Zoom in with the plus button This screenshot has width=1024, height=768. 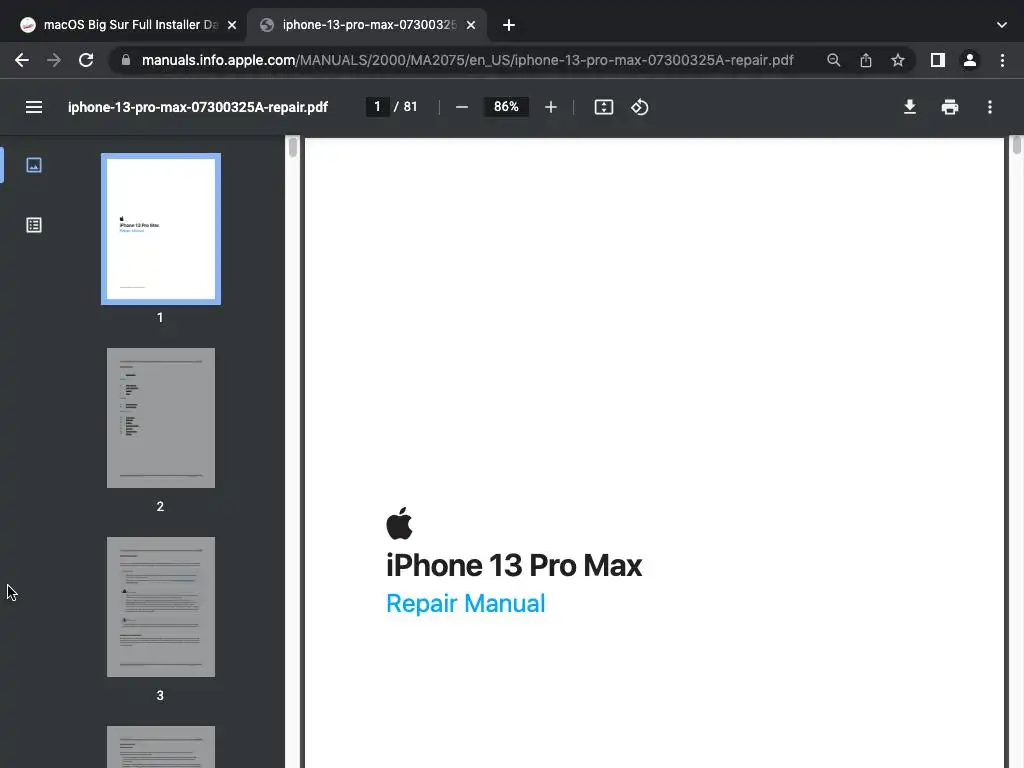click(x=551, y=107)
